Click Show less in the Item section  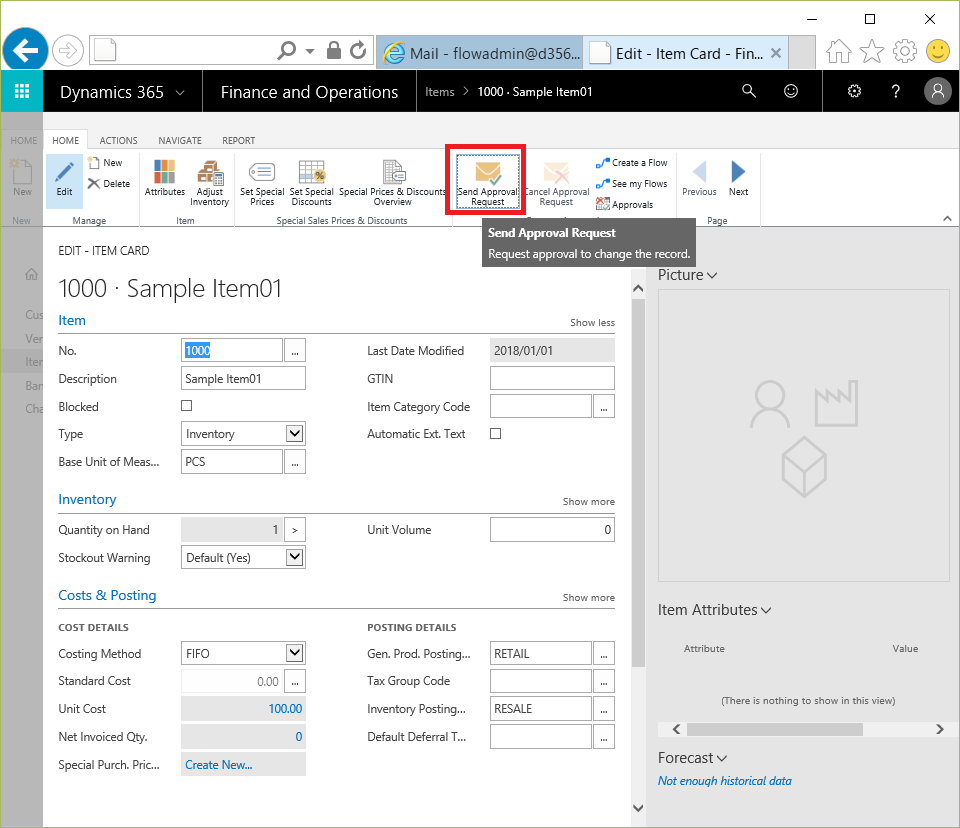pos(592,323)
